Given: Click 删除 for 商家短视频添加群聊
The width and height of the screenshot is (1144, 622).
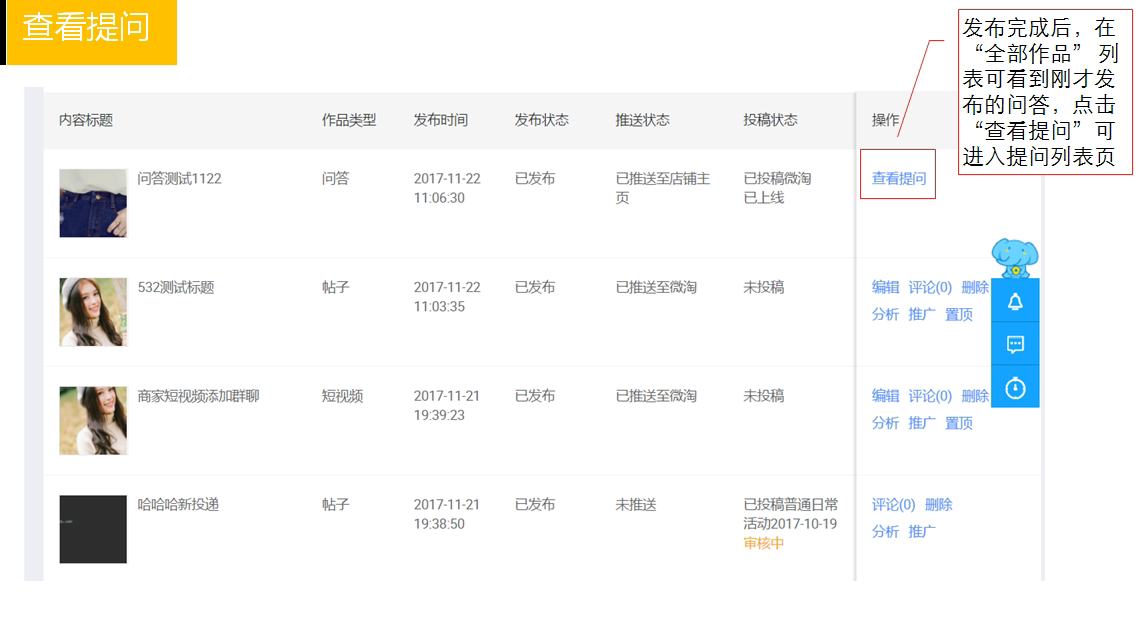Looking at the screenshot, I should point(975,396).
